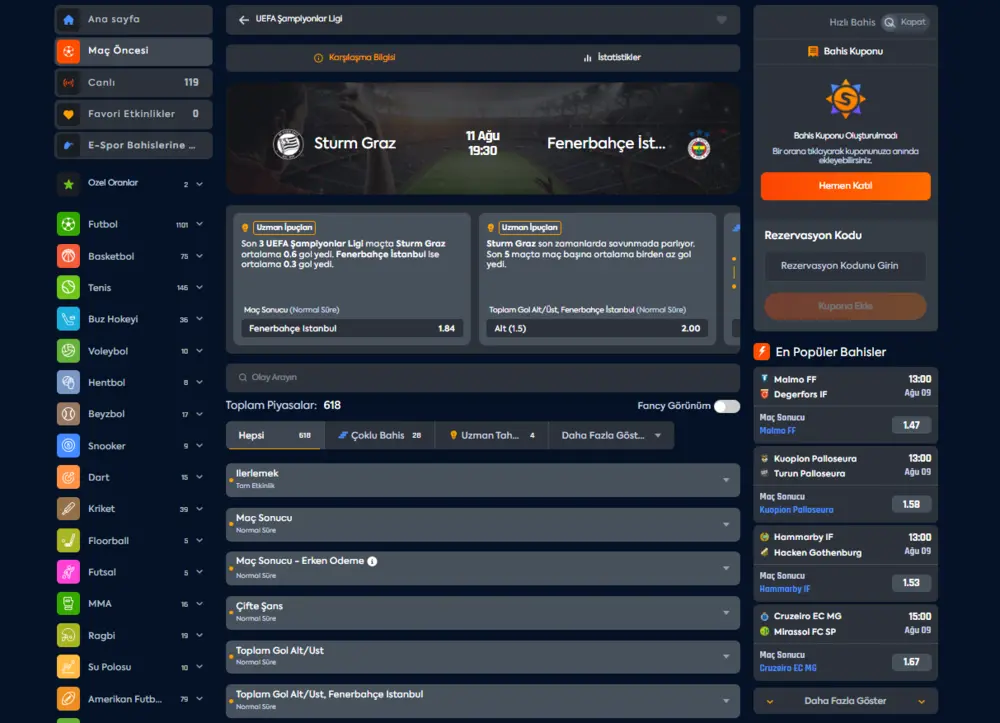Screen dimensions: 1000x723
Task: Click the Cruzeiro EC MG vs Mirassol match
Action: point(845,624)
